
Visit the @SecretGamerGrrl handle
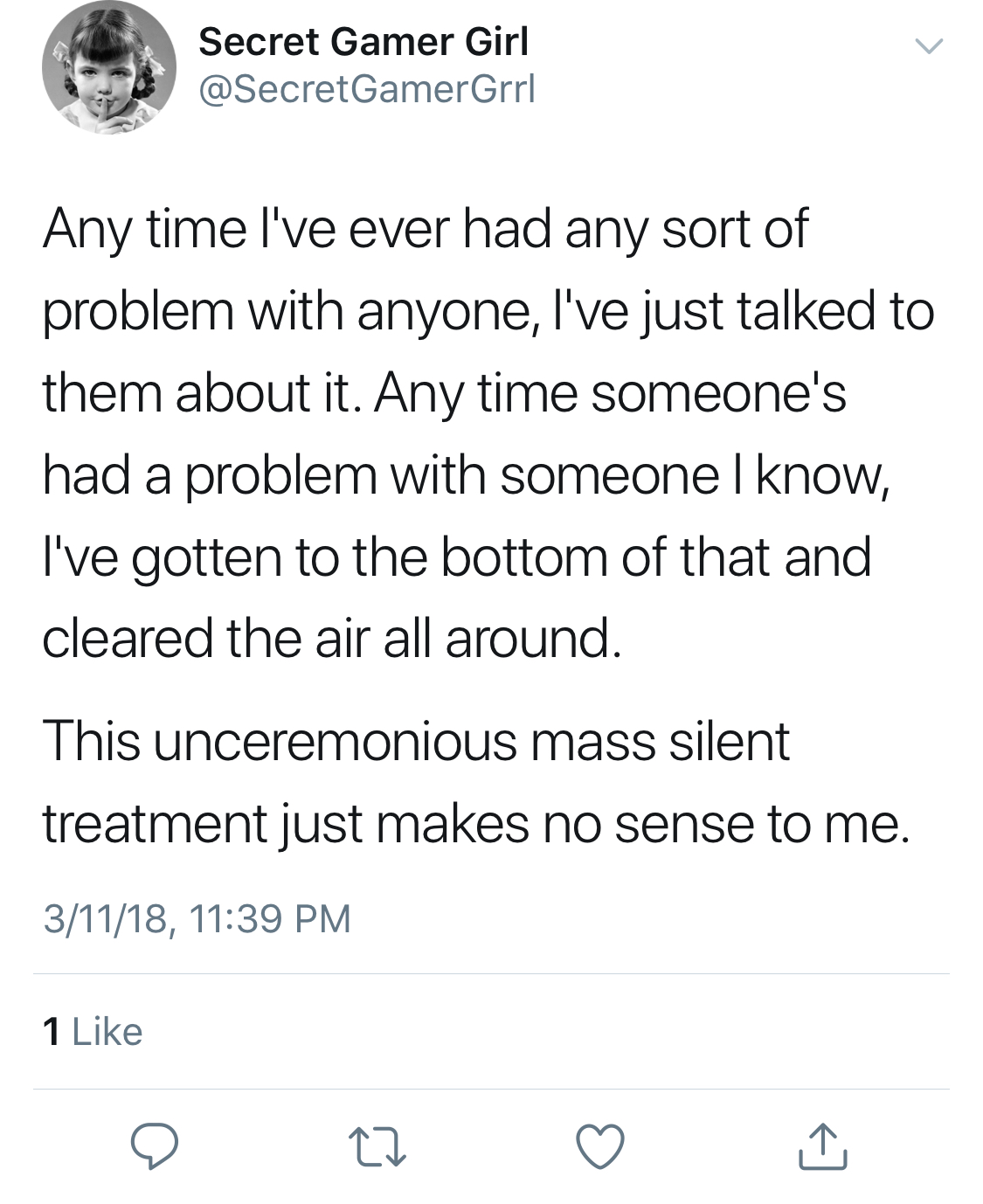367,89
